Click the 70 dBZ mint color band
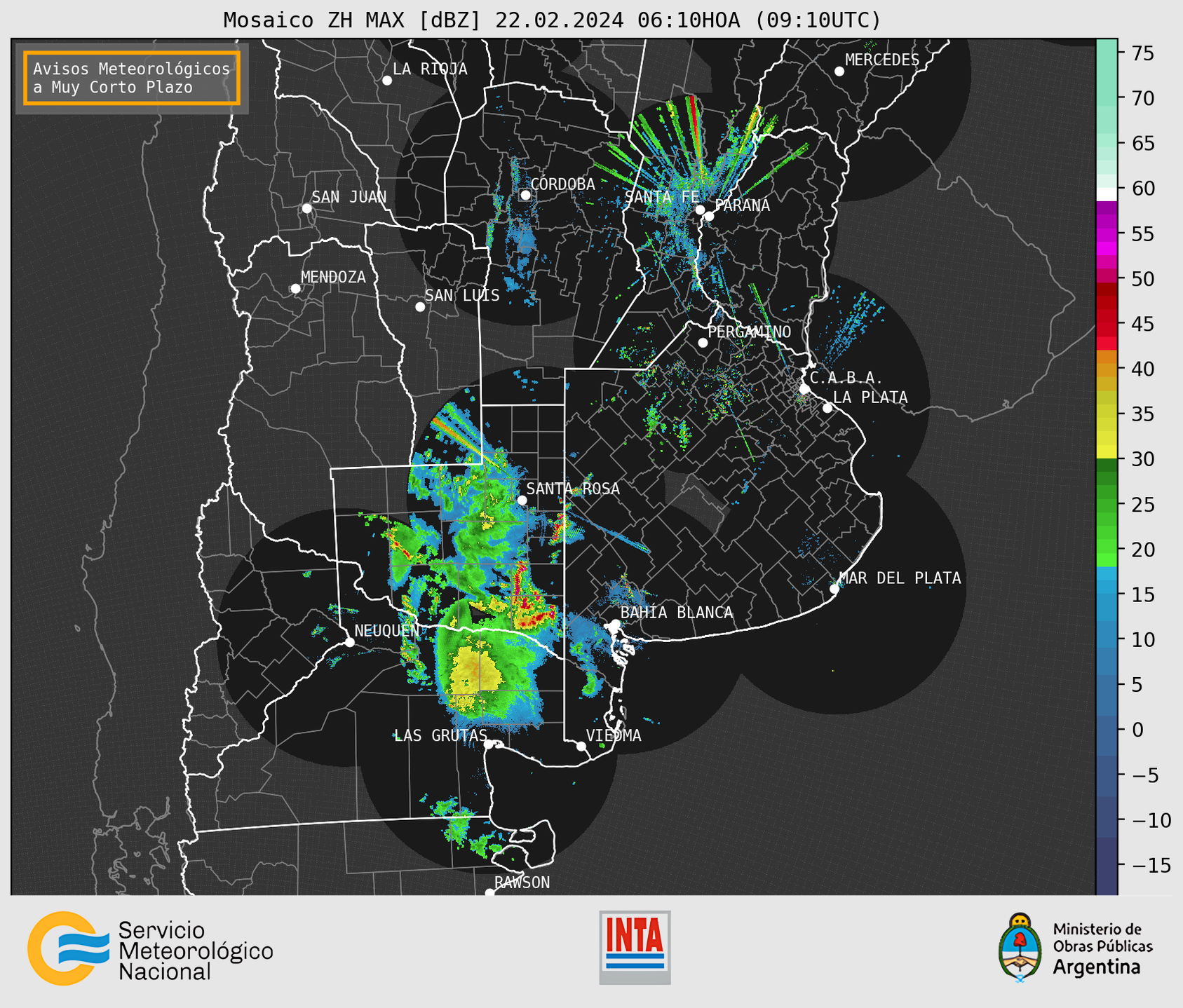Image resolution: width=1183 pixels, height=1008 pixels. pos(1107,99)
